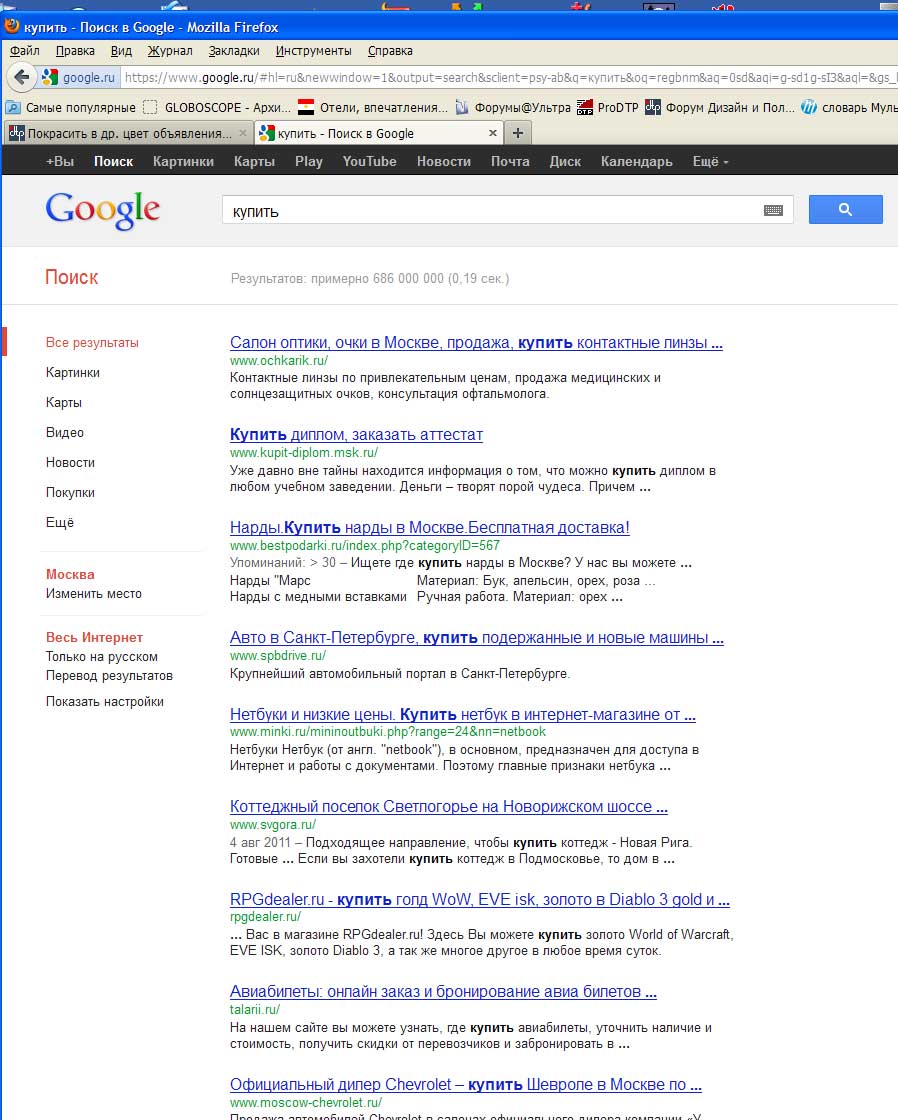This screenshot has width=898, height=1120.
Task: Open Play in the black Google bar
Action: coord(309,161)
